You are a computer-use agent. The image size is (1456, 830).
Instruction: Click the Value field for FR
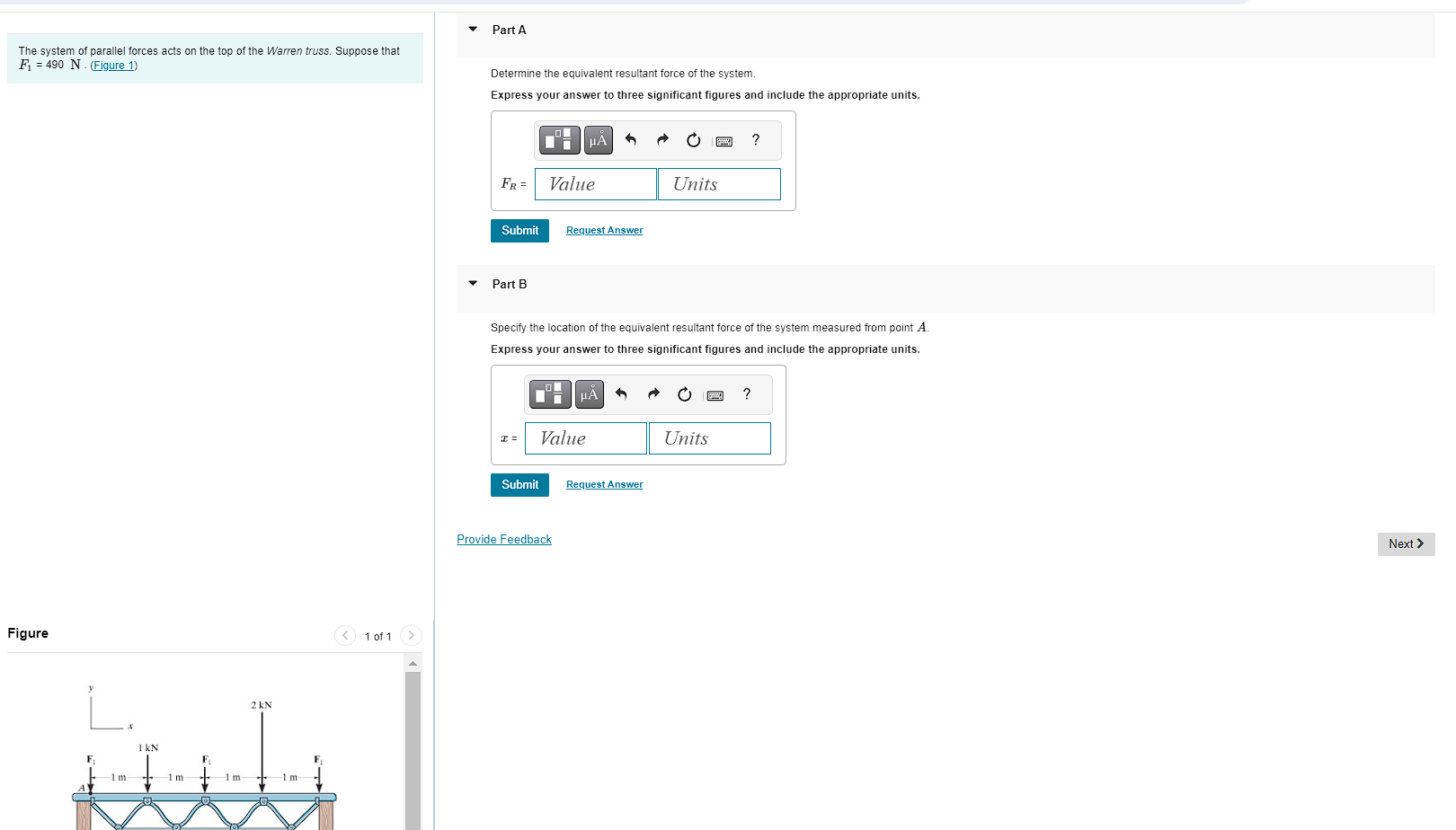[594, 183]
